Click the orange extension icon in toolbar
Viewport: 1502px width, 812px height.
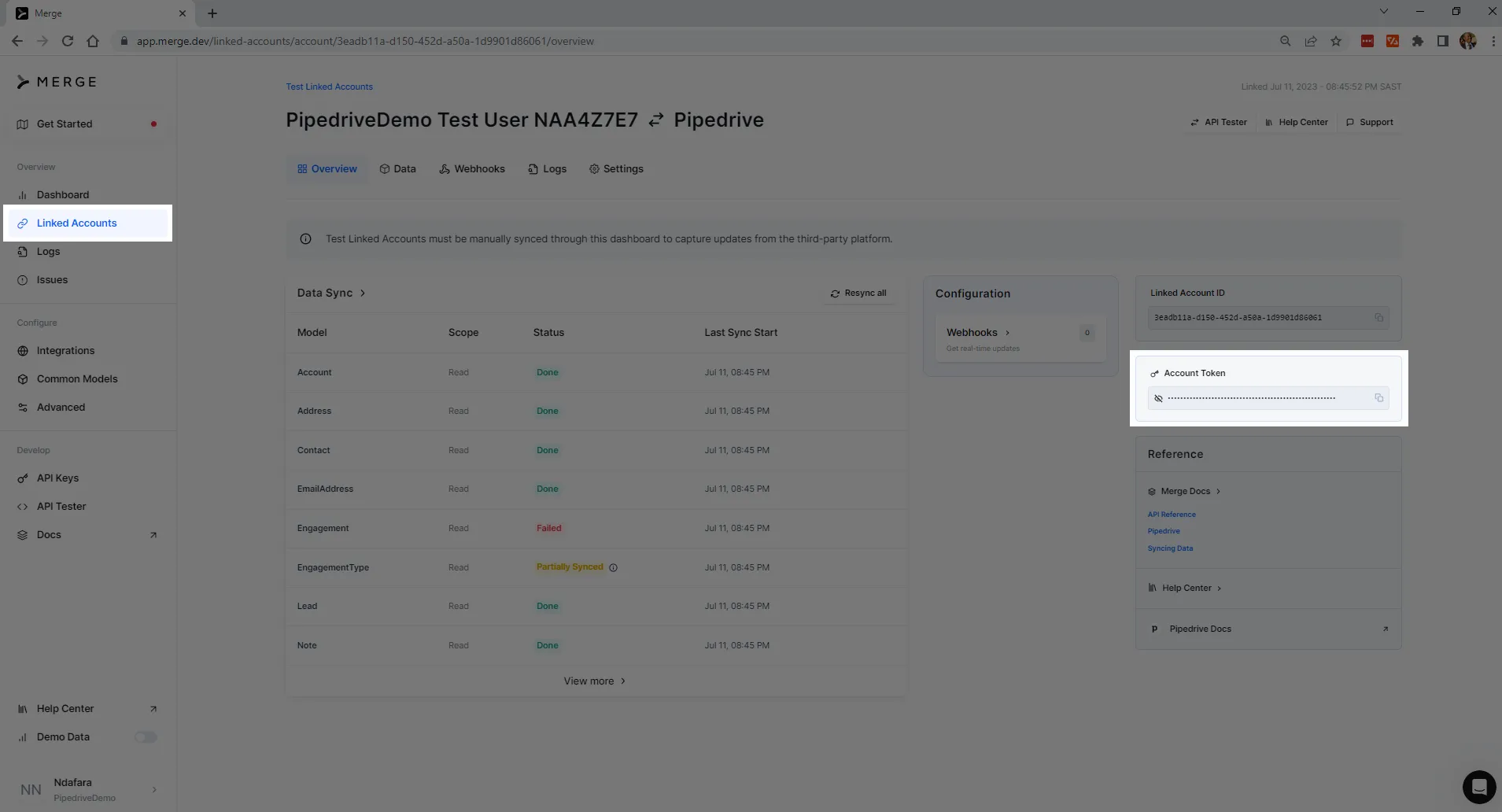1393,41
